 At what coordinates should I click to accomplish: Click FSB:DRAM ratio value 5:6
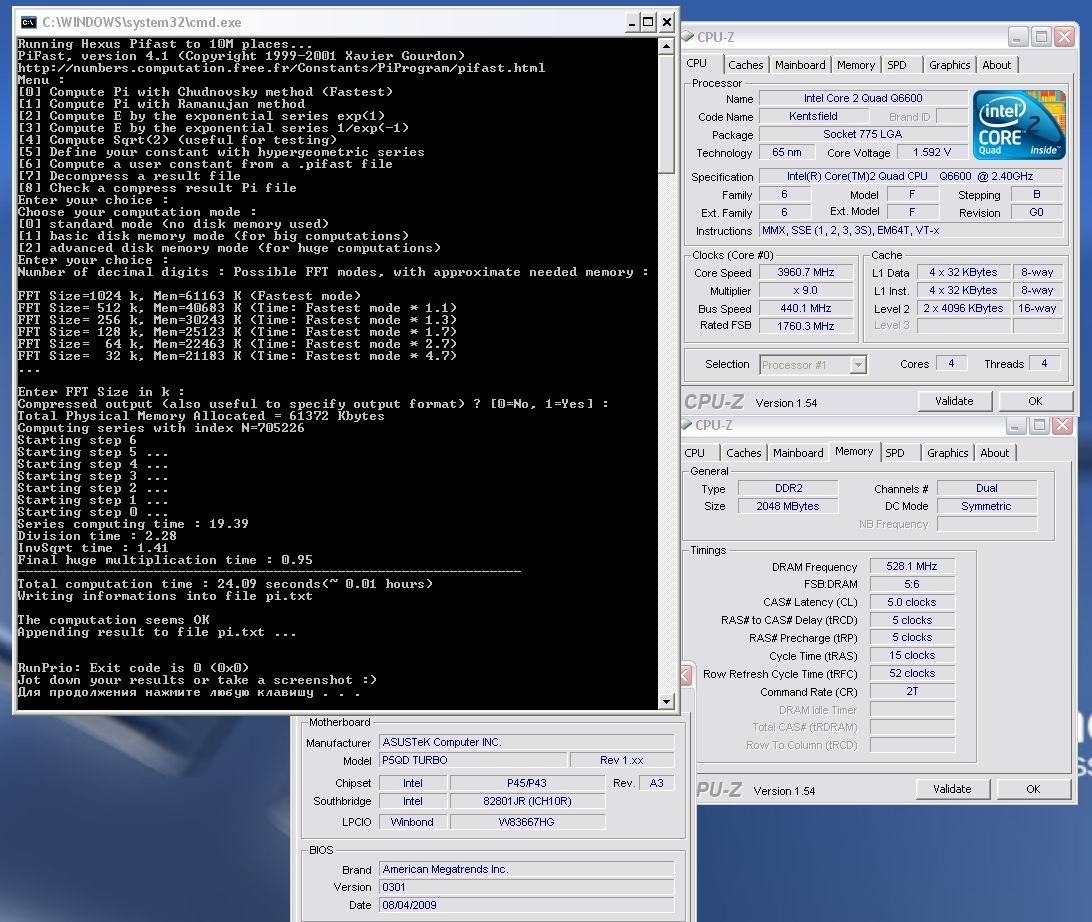[912, 584]
